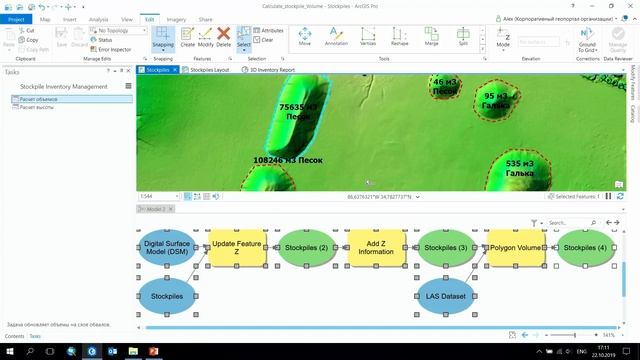The image size is (640, 360).
Task: Open the Windows Start menu
Action: [10, 351]
